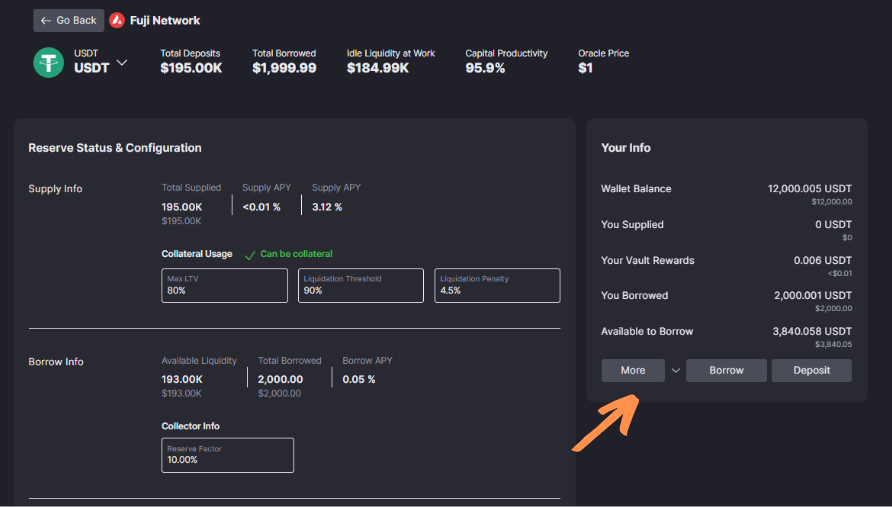Viewport: 892px width, 507px height.
Task: Open the dropdown chevron beside More
Action: [x=676, y=370]
